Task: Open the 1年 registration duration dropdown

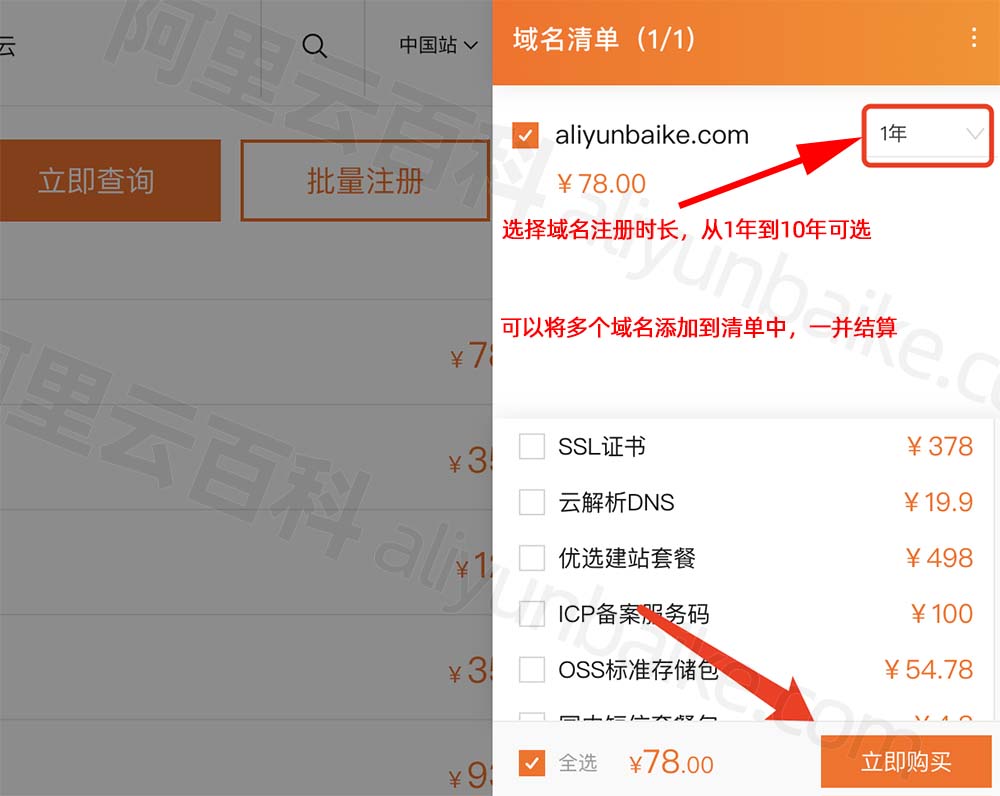Action: click(x=928, y=136)
